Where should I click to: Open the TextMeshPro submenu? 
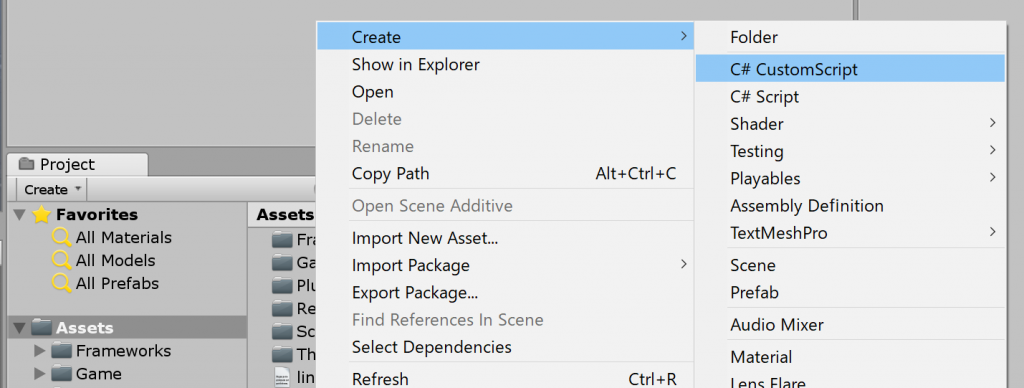coord(850,233)
